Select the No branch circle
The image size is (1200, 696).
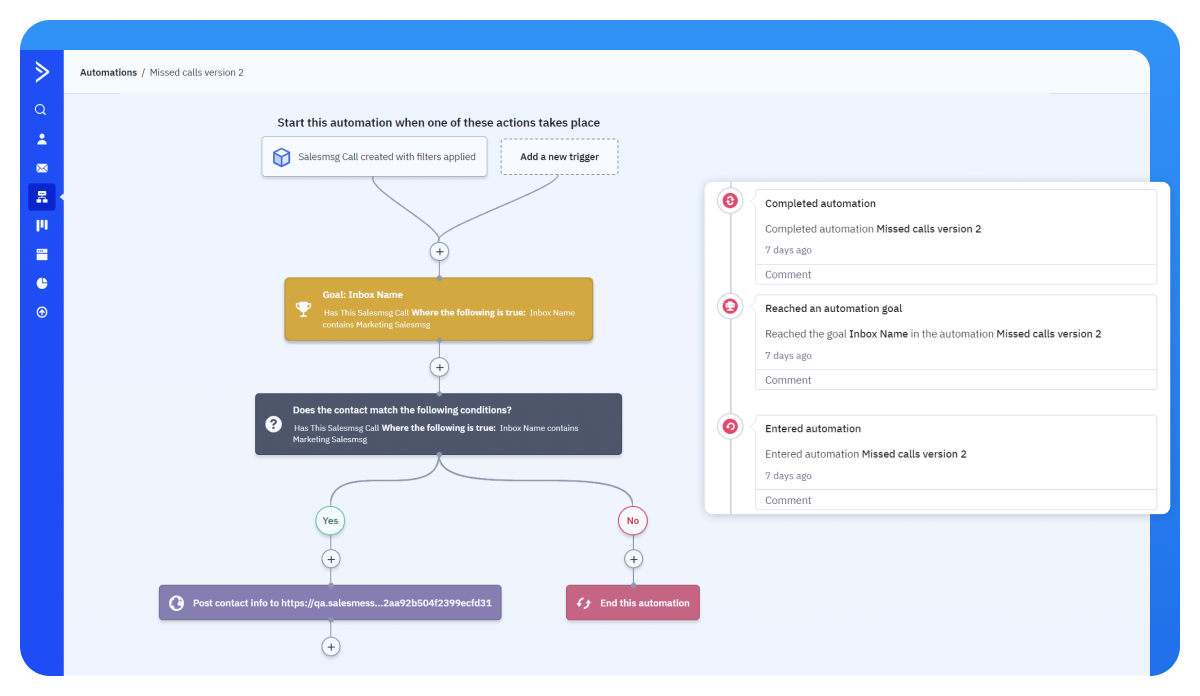coord(632,520)
